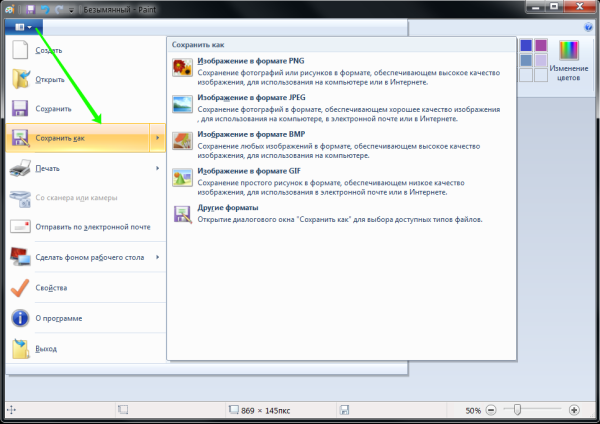Select Изображение в формате JPEG
The width and height of the screenshot is (600, 424).
[341, 108]
